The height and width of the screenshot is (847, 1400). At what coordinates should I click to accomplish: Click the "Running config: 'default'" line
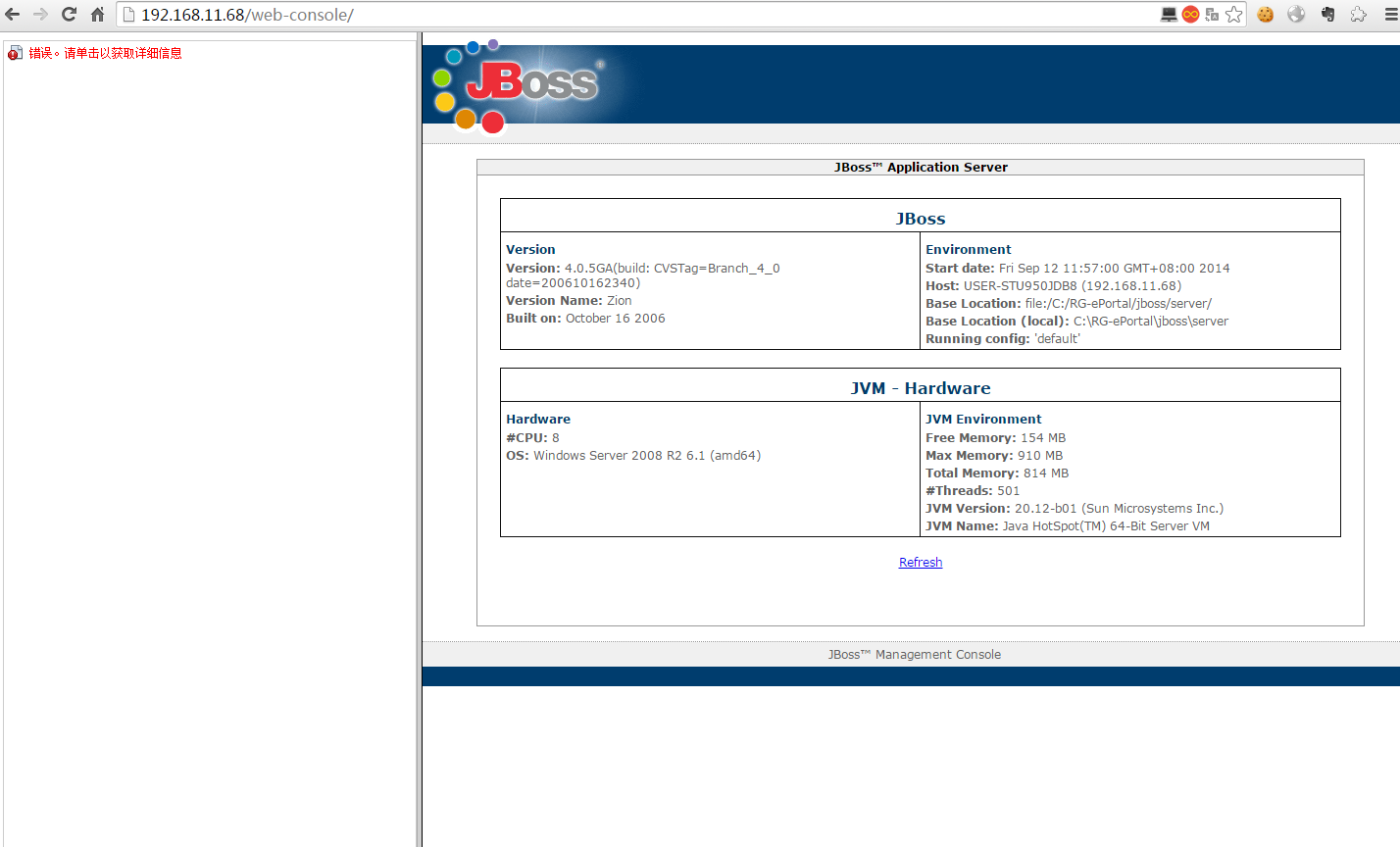pos(1003,339)
